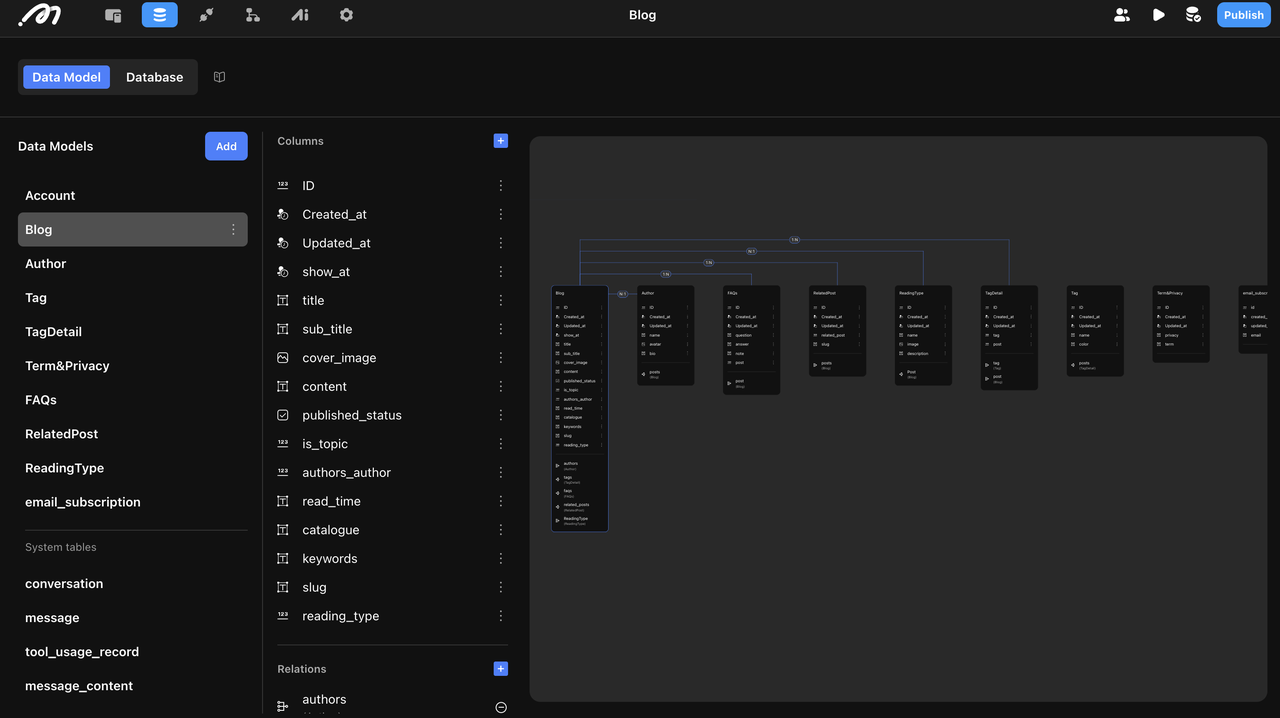Remove the authors relation minus icon

[x=501, y=707]
